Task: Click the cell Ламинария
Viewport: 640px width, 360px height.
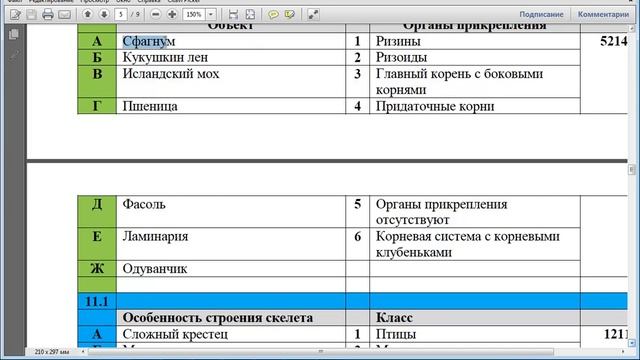Action: pyautogui.click(x=155, y=236)
